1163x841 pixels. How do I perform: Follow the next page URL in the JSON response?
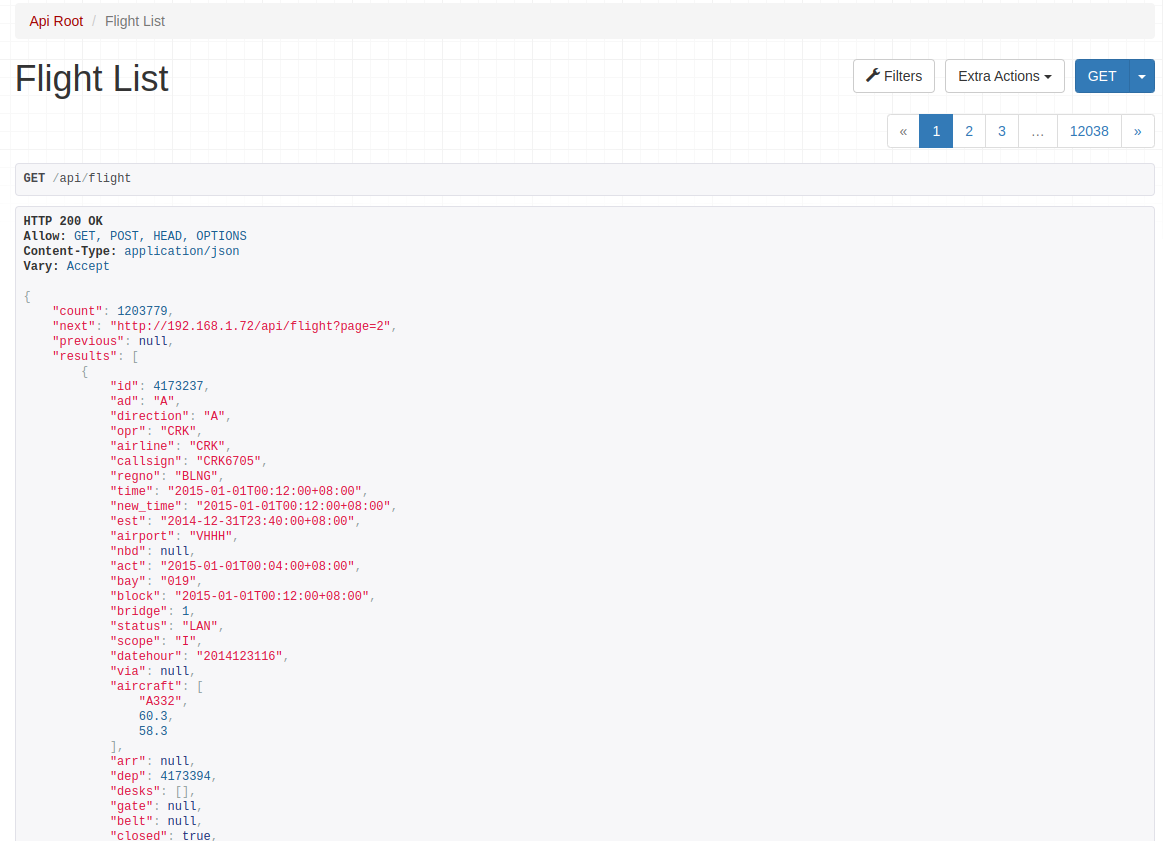click(251, 326)
